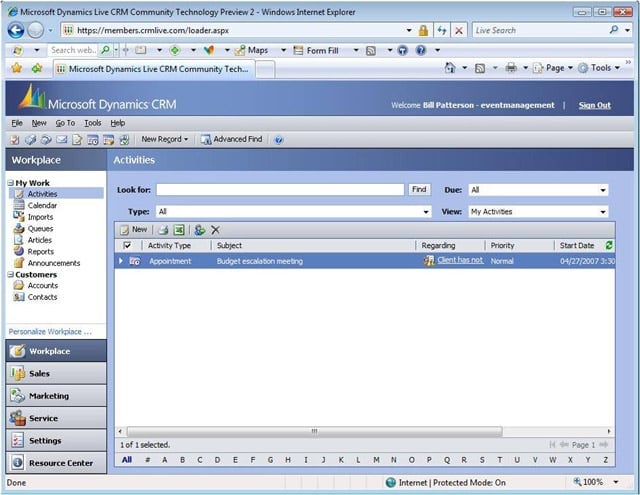The image size is (640, 495).
Task: Open the Client has not regarding link
Action: tap(460, 260)
